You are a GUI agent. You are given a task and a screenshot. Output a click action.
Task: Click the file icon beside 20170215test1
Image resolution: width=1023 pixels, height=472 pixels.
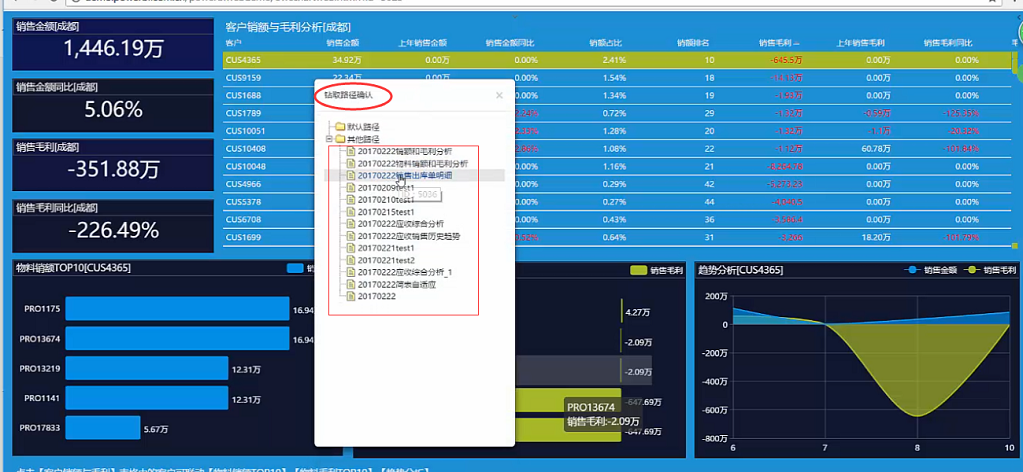(x=351, y=211)
